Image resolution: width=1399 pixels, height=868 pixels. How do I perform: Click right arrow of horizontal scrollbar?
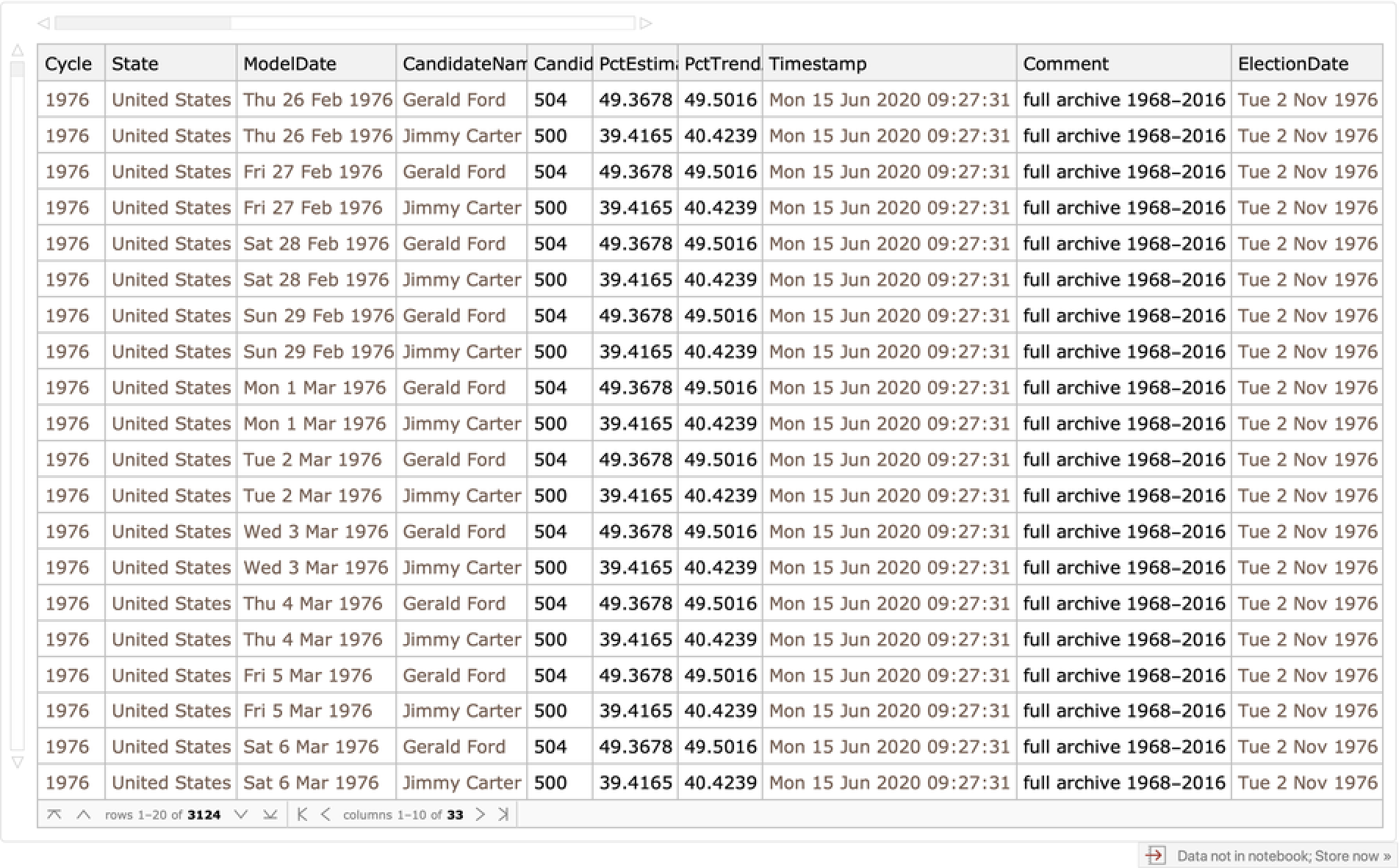click(x=646, y=23)
